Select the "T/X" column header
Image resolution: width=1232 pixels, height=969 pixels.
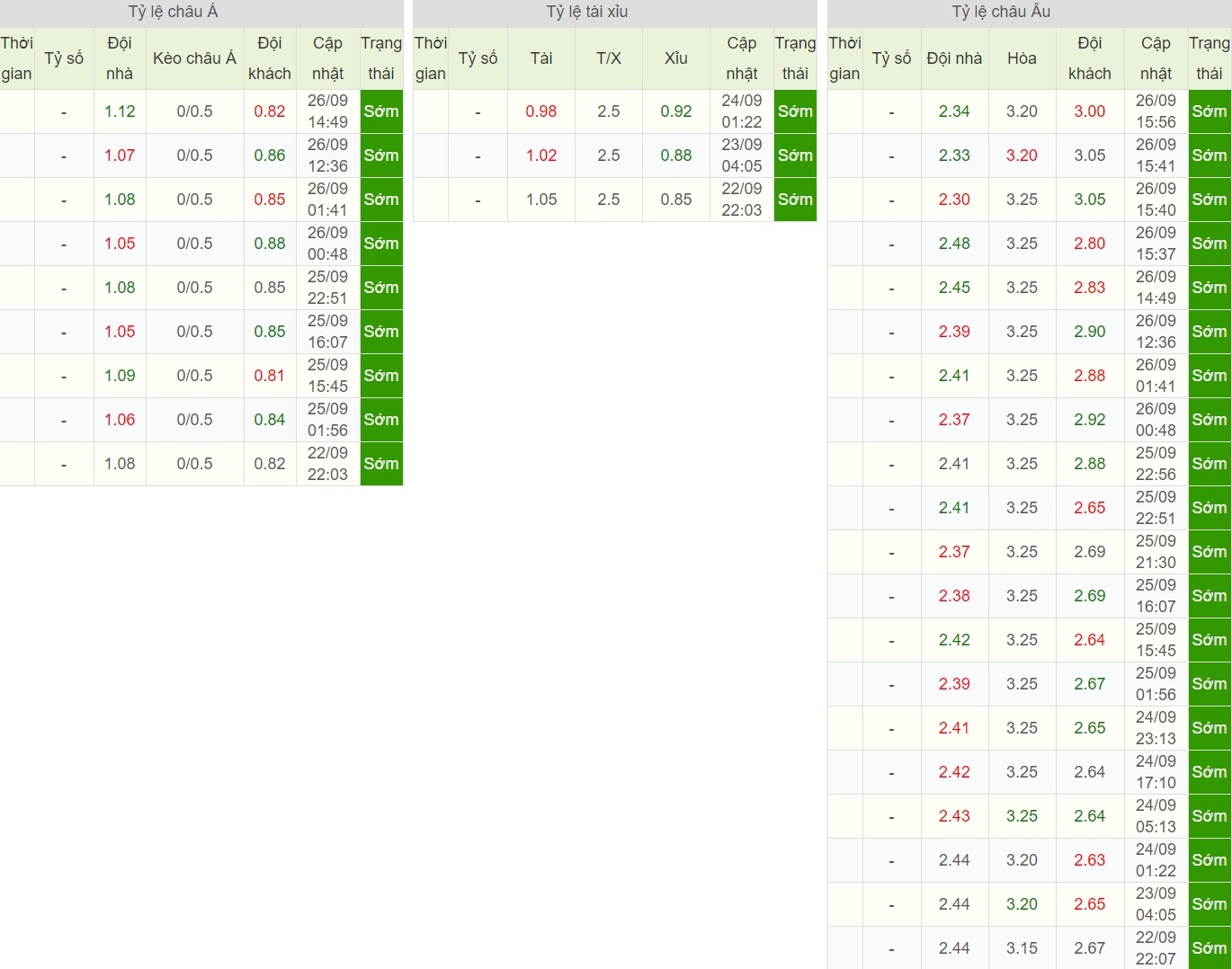609,58
